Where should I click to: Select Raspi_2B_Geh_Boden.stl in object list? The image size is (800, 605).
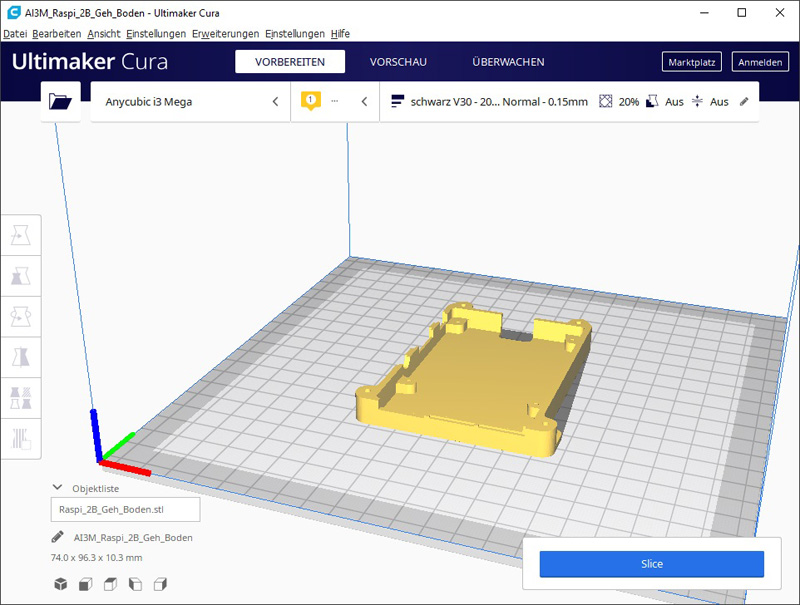point(126,509)
